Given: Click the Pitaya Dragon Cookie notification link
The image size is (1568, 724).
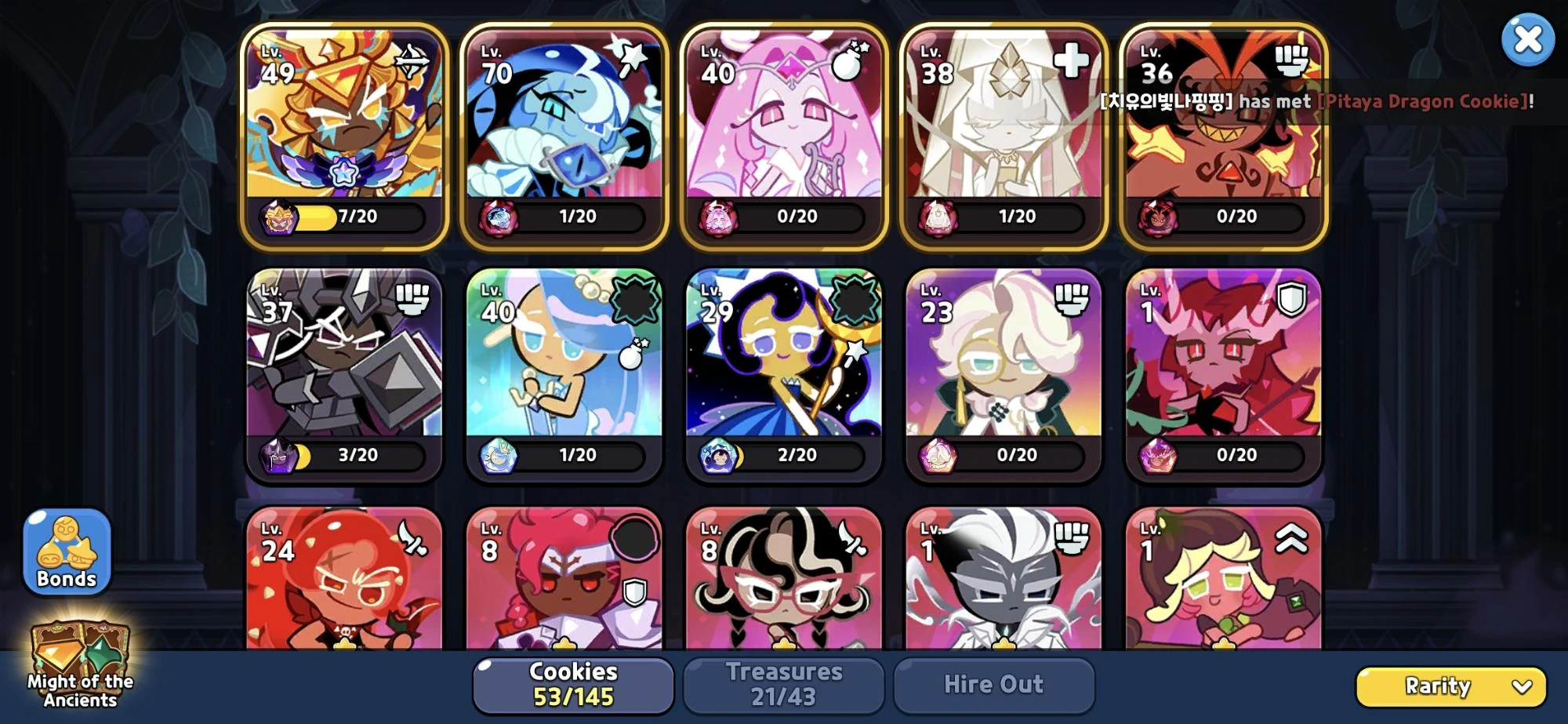Looking at the screenshot, I should (1423, 101).
